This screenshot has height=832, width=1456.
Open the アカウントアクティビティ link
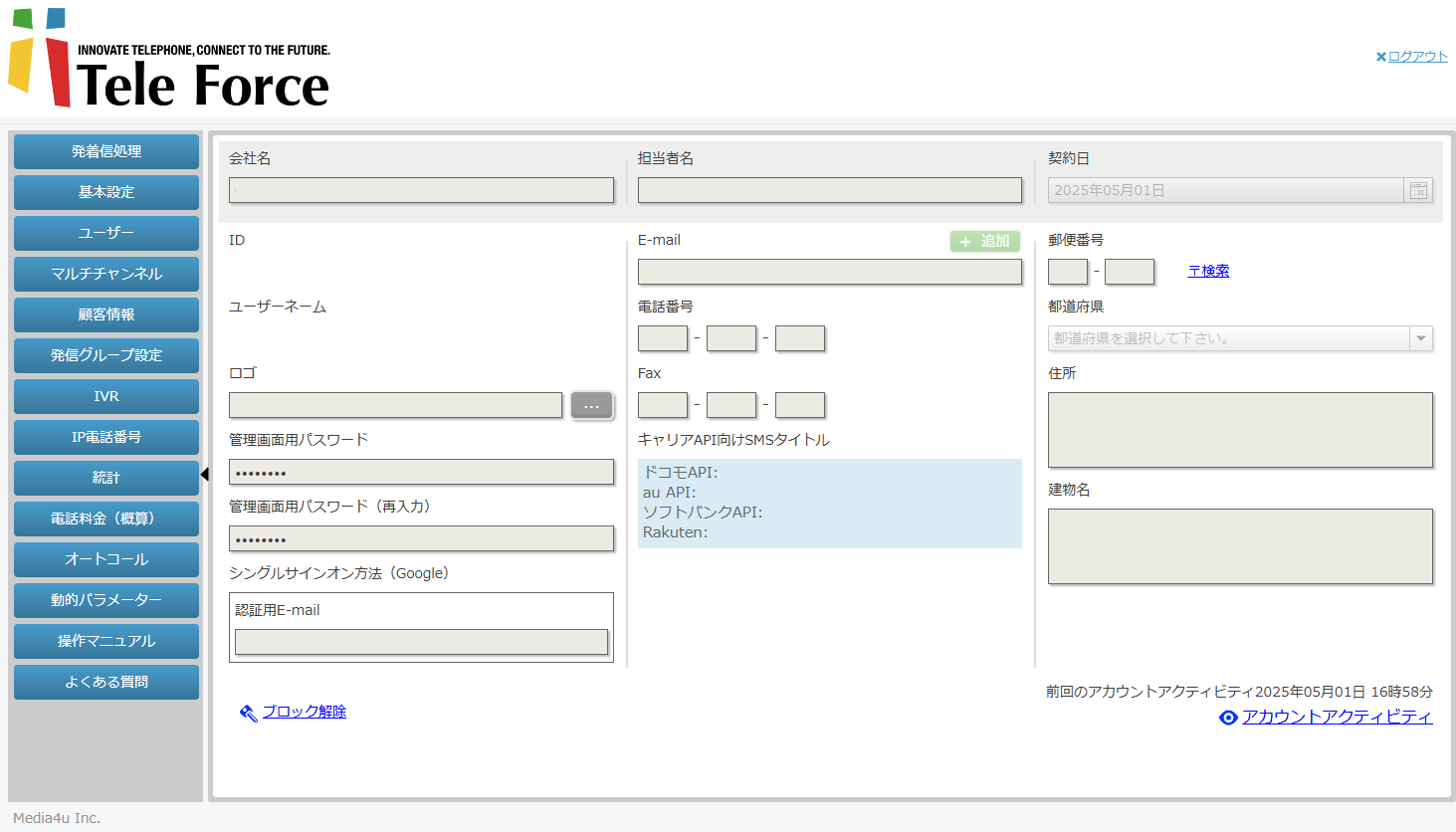tap(1337, 717)
